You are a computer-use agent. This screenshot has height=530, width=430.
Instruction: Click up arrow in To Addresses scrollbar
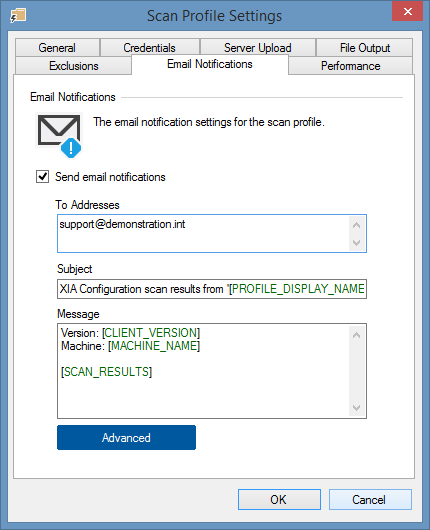tap(356, 225)
